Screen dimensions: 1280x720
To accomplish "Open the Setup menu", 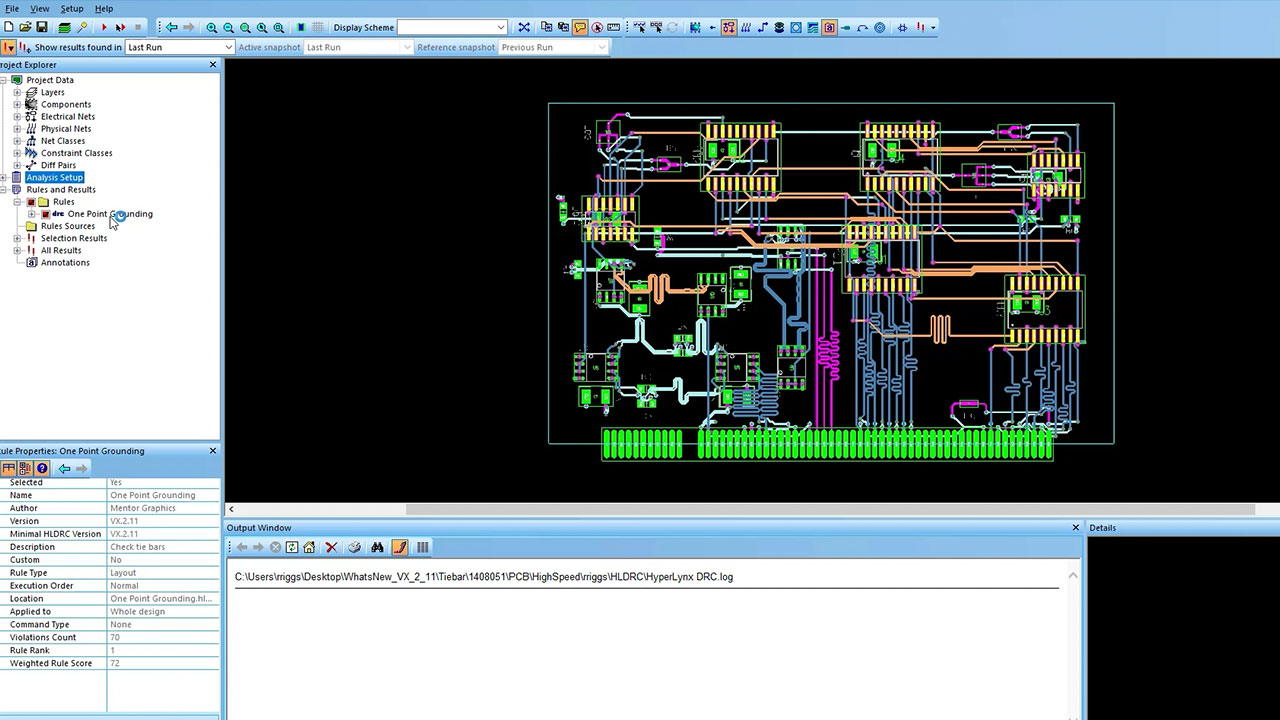I will coord(72,8).
